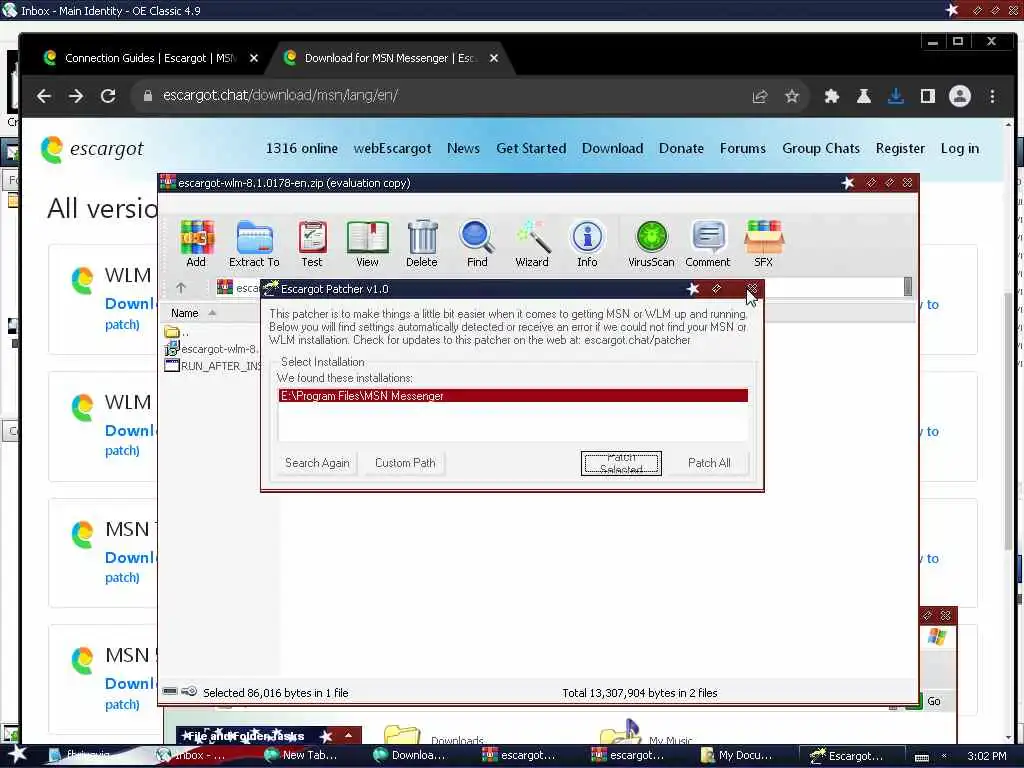Click the Add icon in WinRAR toolbar
This screenshot has width=1024, height=768.
pos(196,244)
